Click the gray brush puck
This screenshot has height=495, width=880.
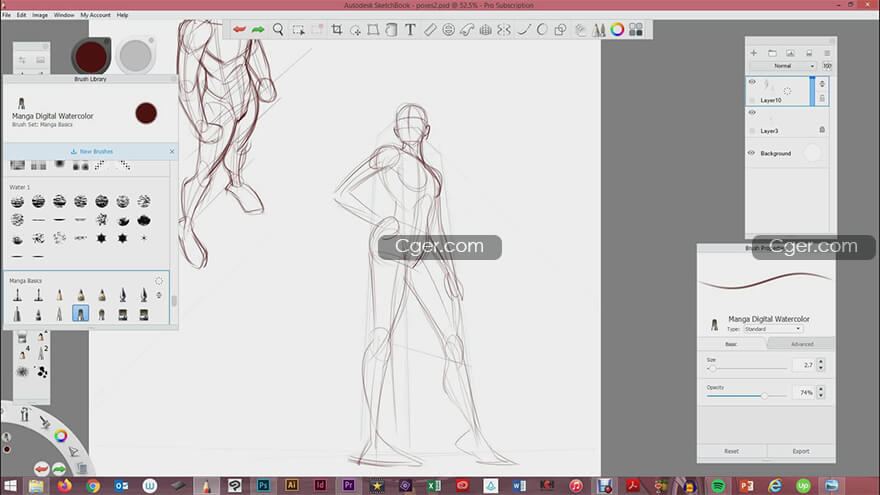point(135,55)
